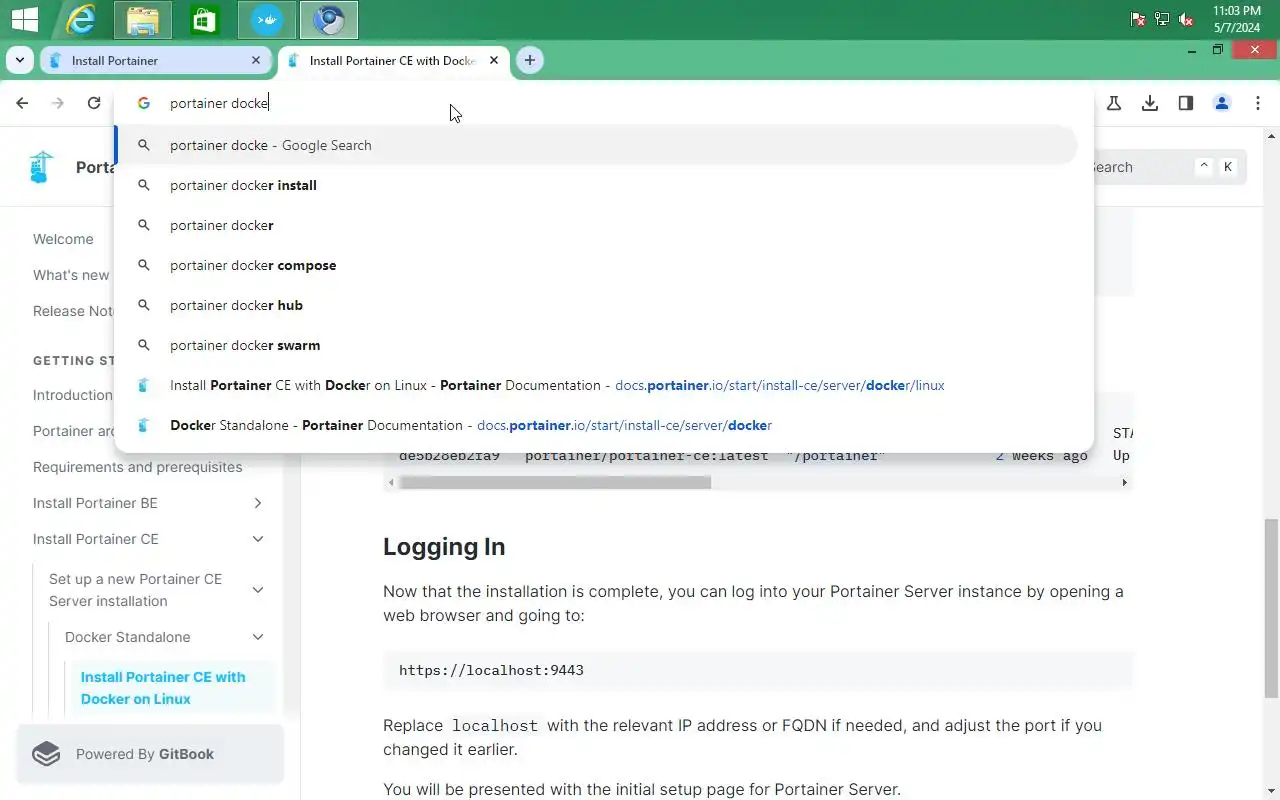
Task: Open the Docker Standalone sidebar page
Action: 128,637
